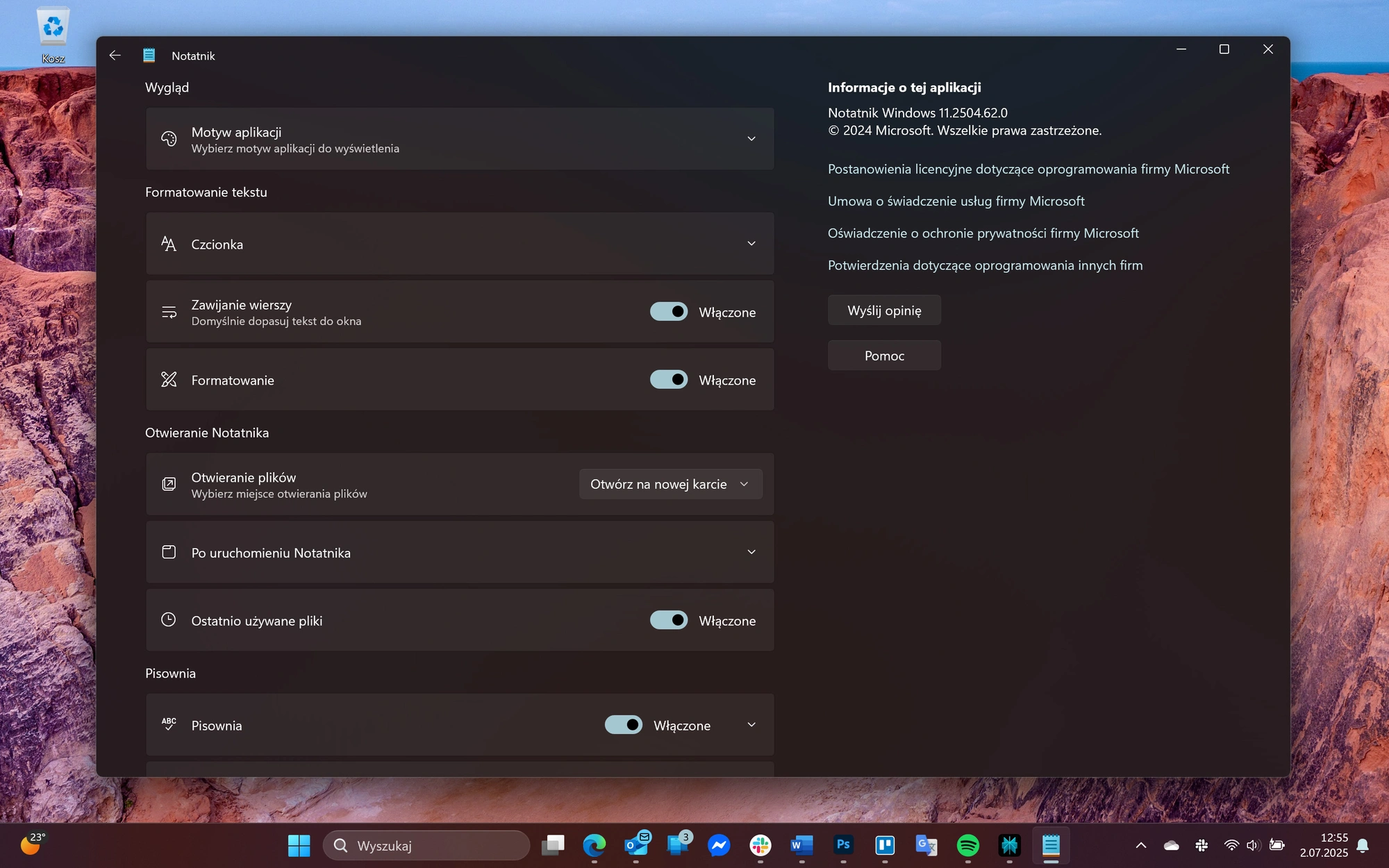
Task: Expand Po uruchomieniu Notatnika section
Action: click(x=751, y=552)
